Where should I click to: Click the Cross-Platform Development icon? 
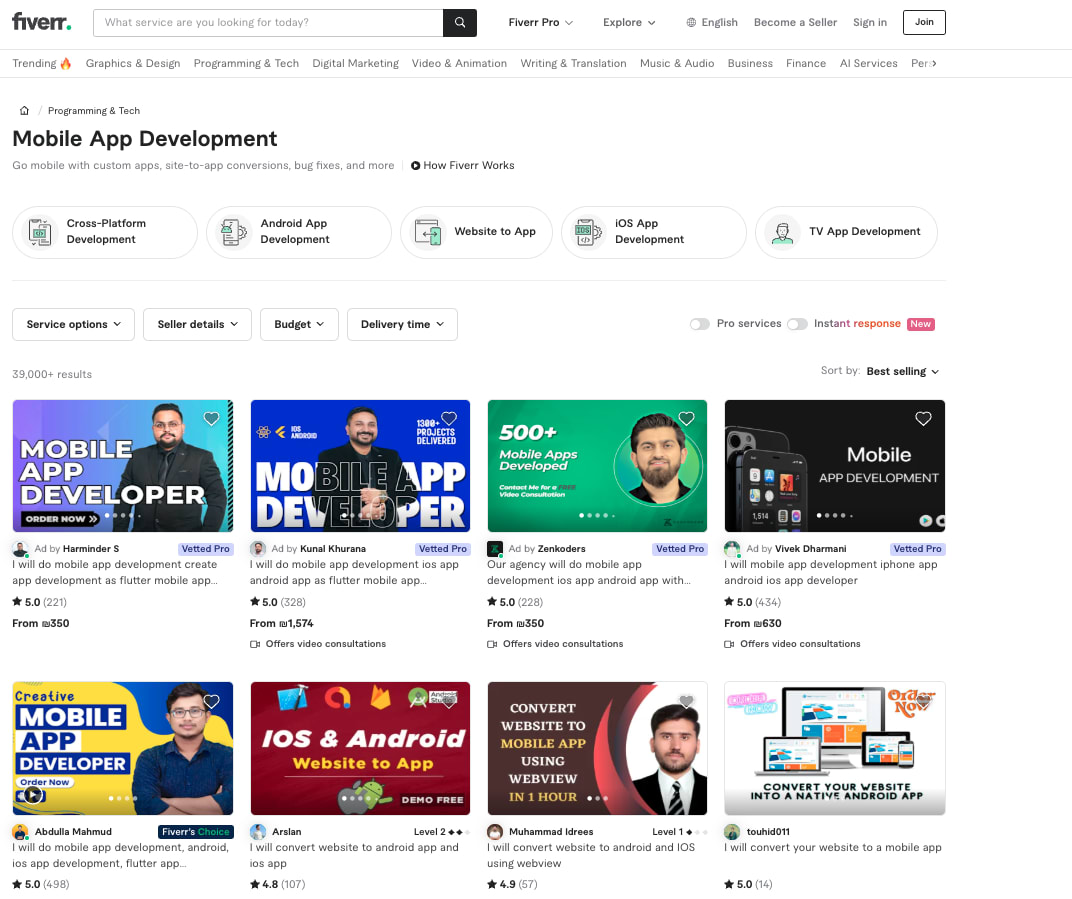pos(40,232)
